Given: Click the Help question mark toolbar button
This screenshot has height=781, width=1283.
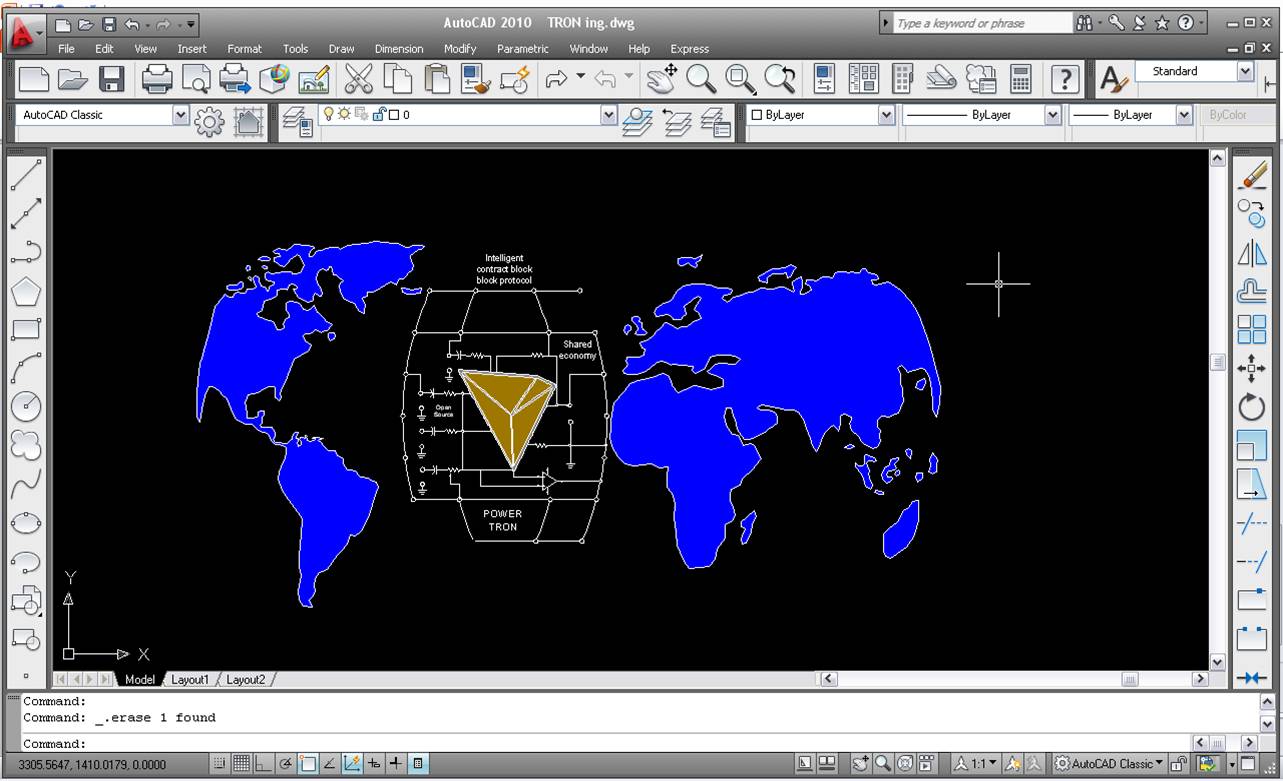Looking at the screenshot, I should [x=1065, y=78].
